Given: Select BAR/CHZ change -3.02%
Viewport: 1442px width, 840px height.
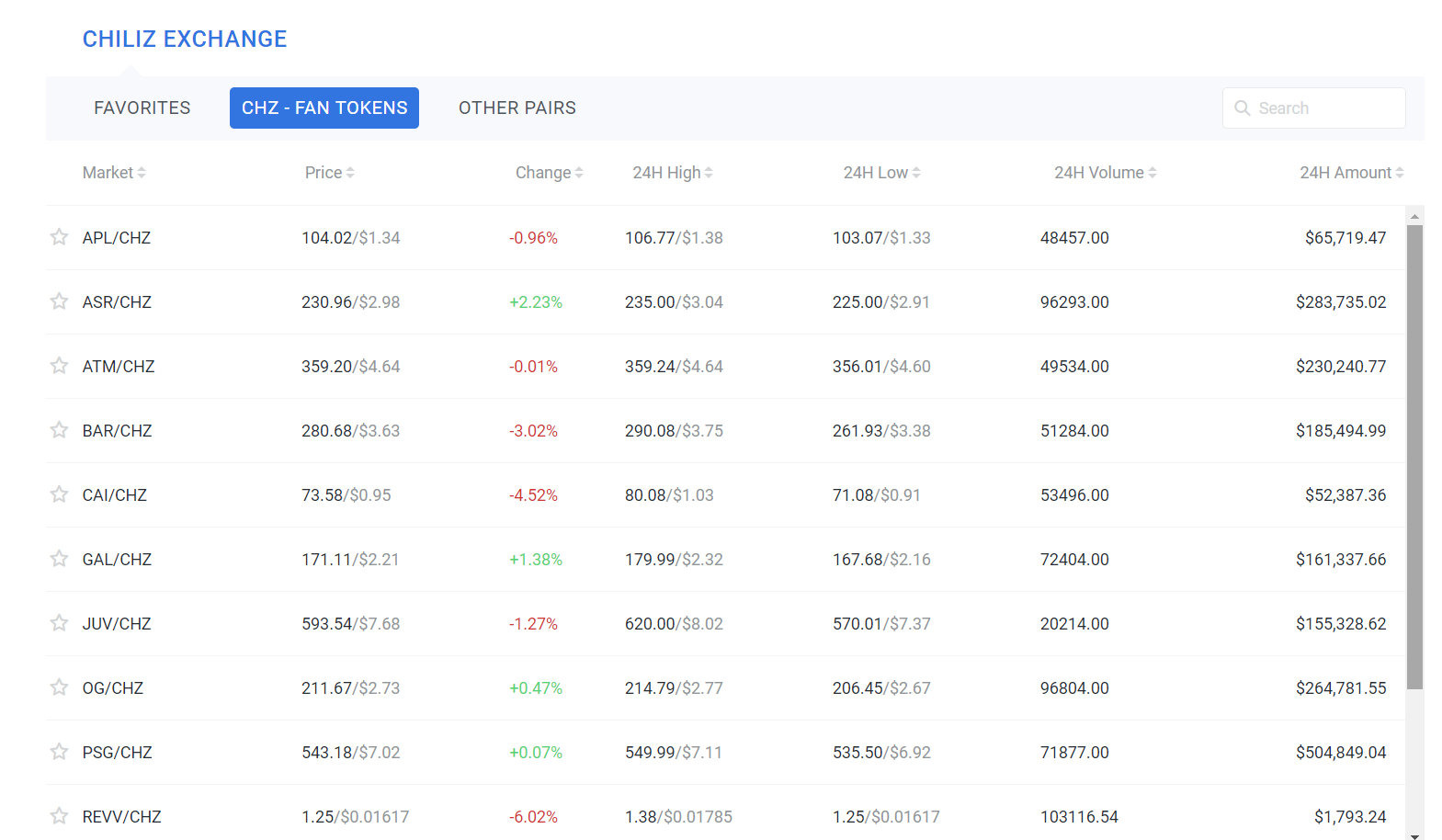Looking at the screenshot, I should coord(534,430).
